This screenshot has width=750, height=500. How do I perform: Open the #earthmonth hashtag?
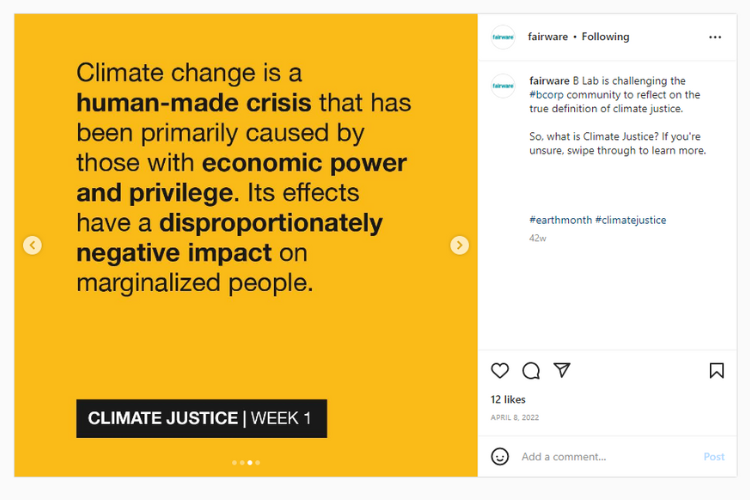point(561,220)
